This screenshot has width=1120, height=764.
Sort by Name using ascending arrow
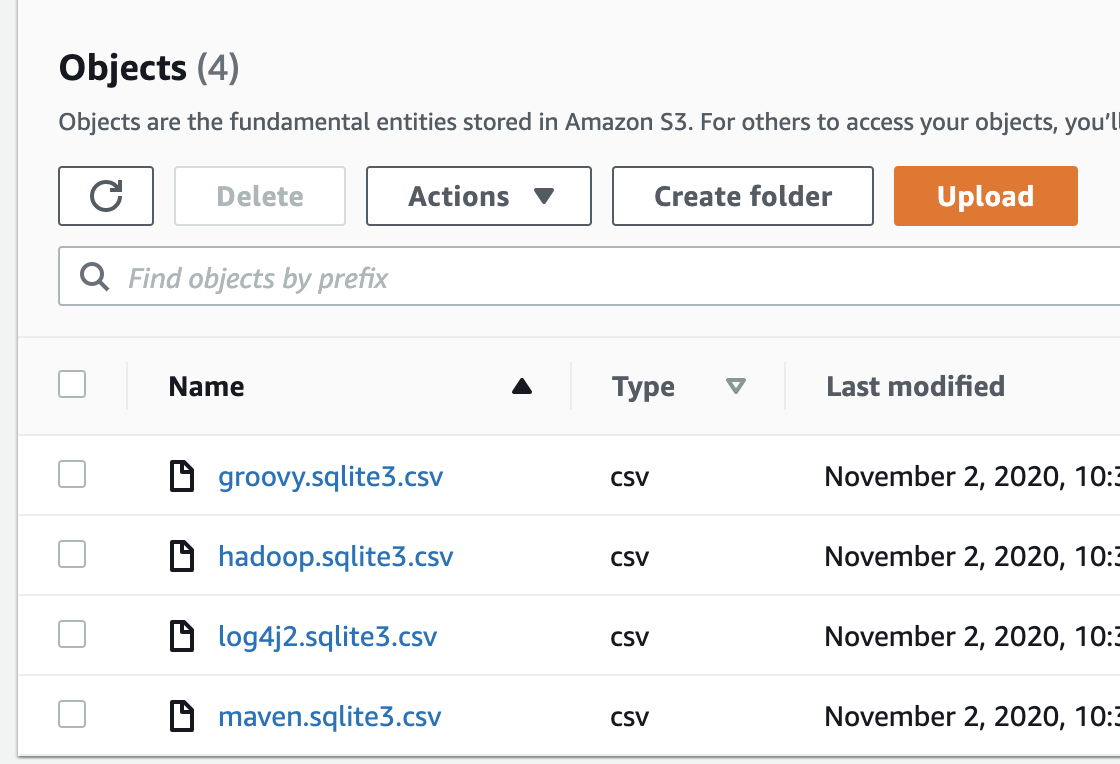(x=522, y=387)
